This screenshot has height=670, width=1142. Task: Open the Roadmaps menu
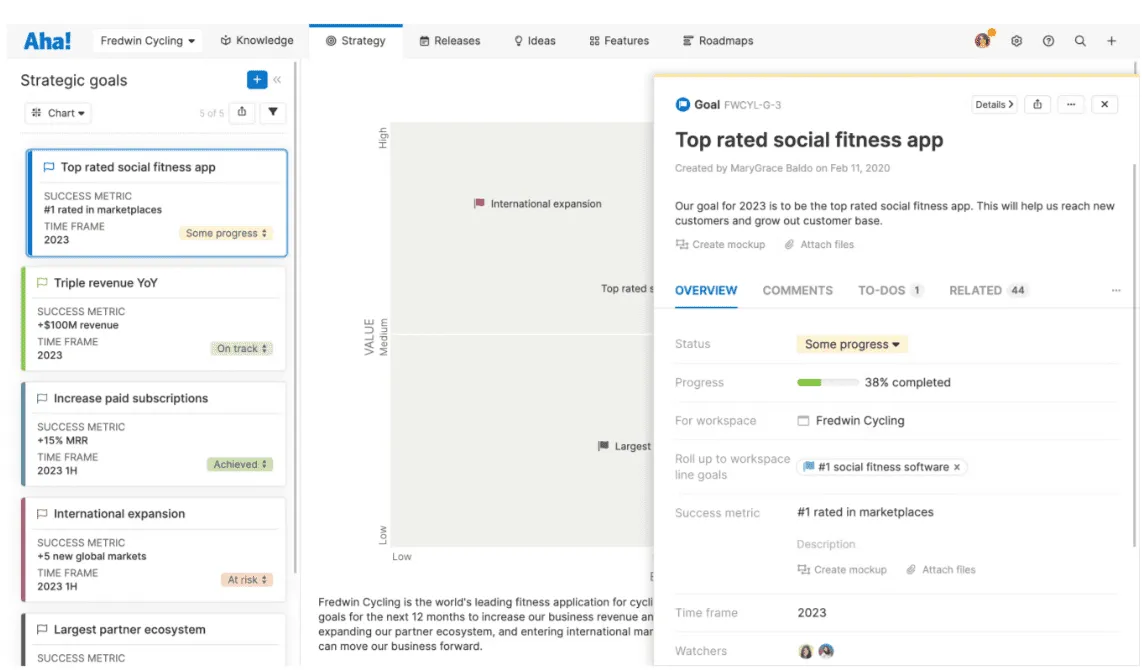[x=718, y=41]
